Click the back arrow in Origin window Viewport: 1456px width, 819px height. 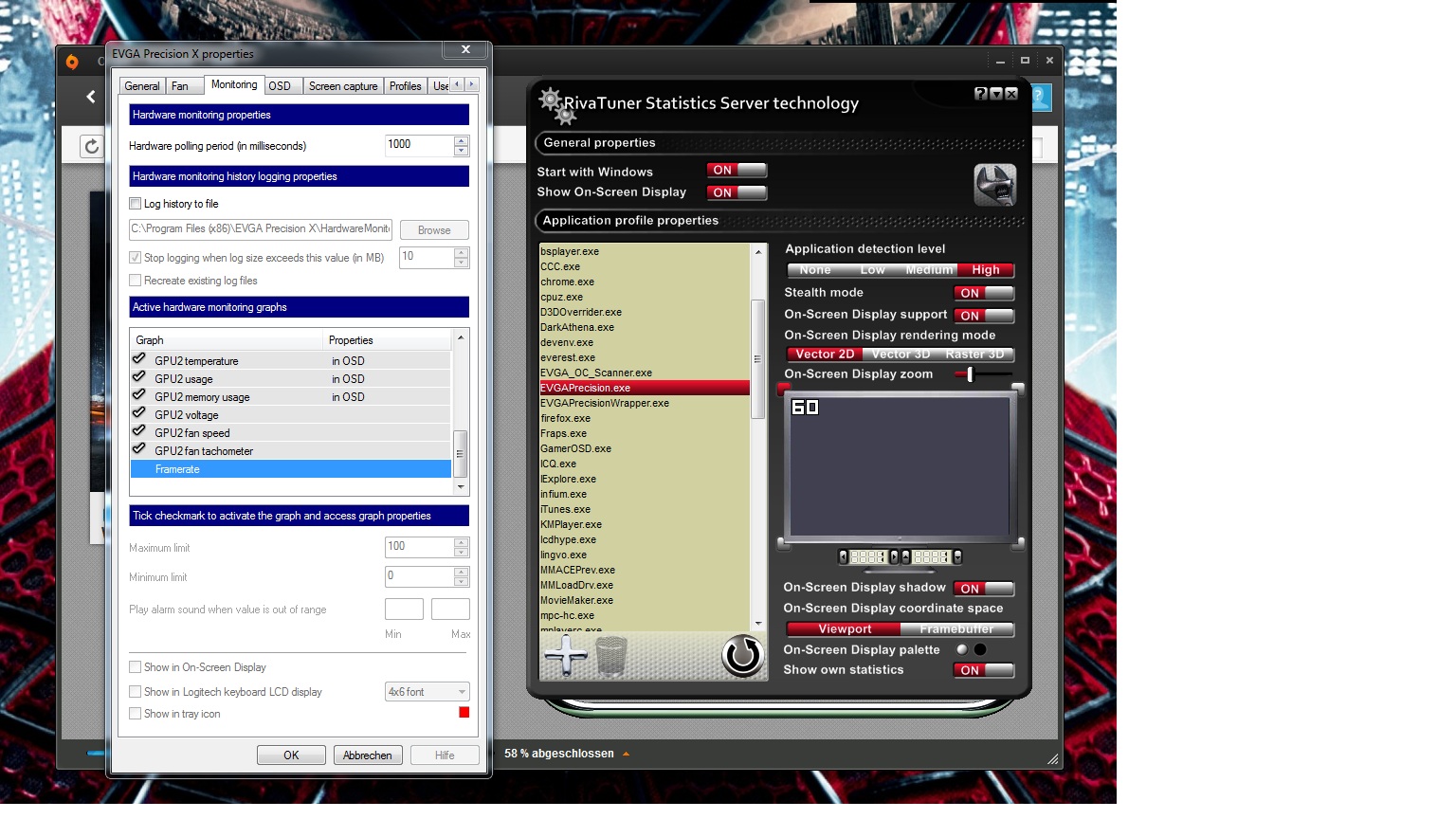91,96
